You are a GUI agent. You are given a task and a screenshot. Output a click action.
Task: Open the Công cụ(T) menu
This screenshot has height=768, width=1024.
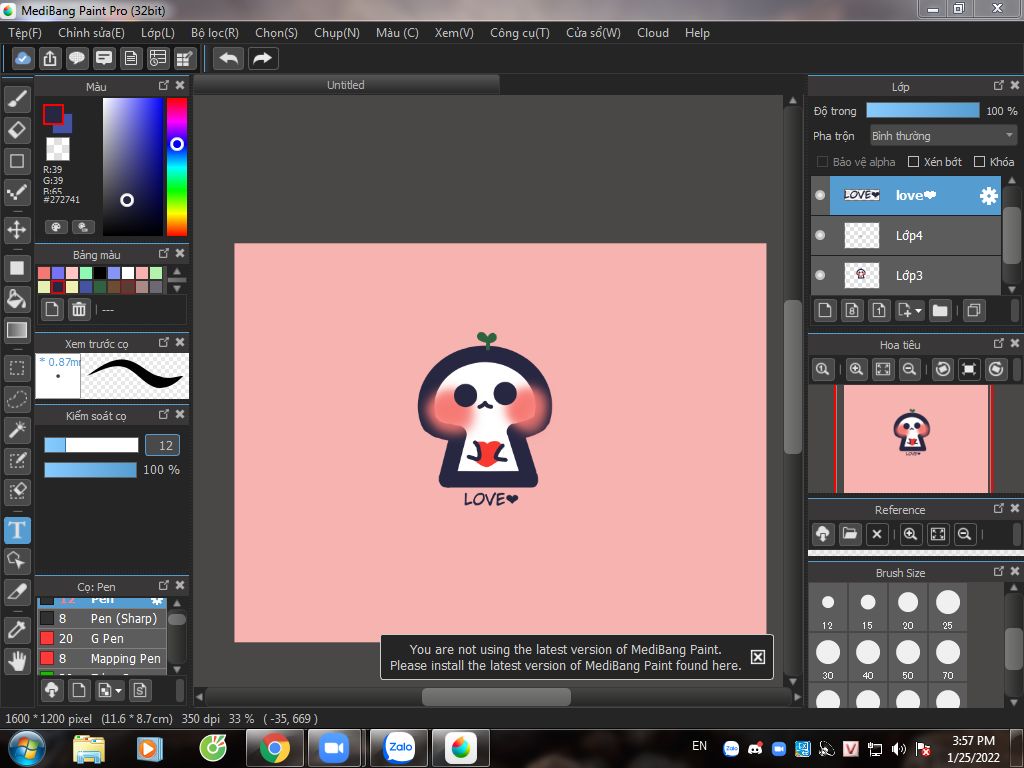pos(520,33)
